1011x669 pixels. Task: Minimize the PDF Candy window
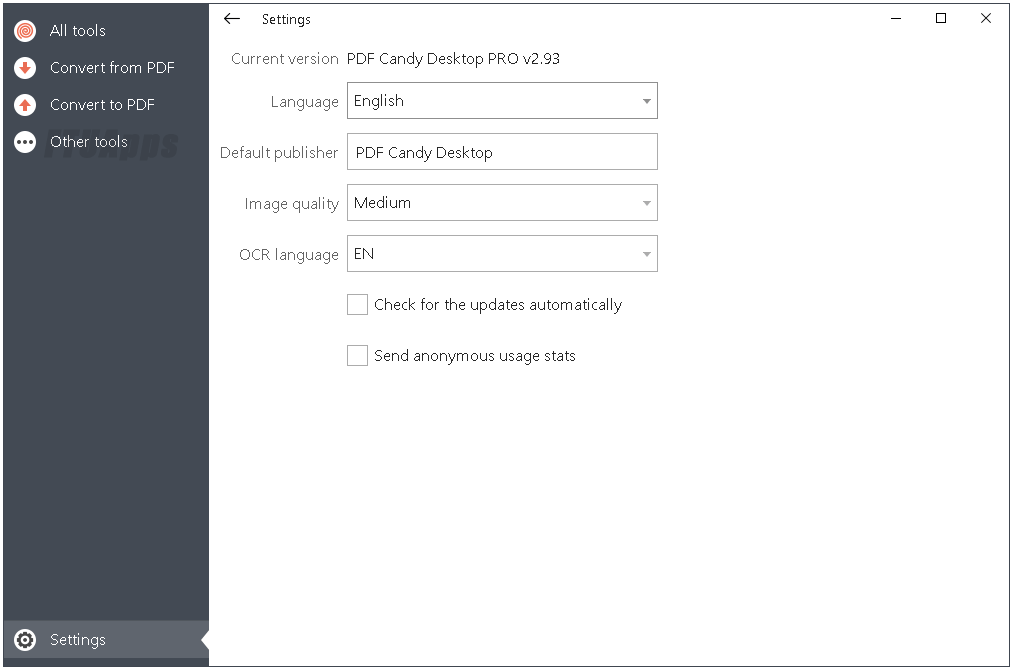[896, 18]
